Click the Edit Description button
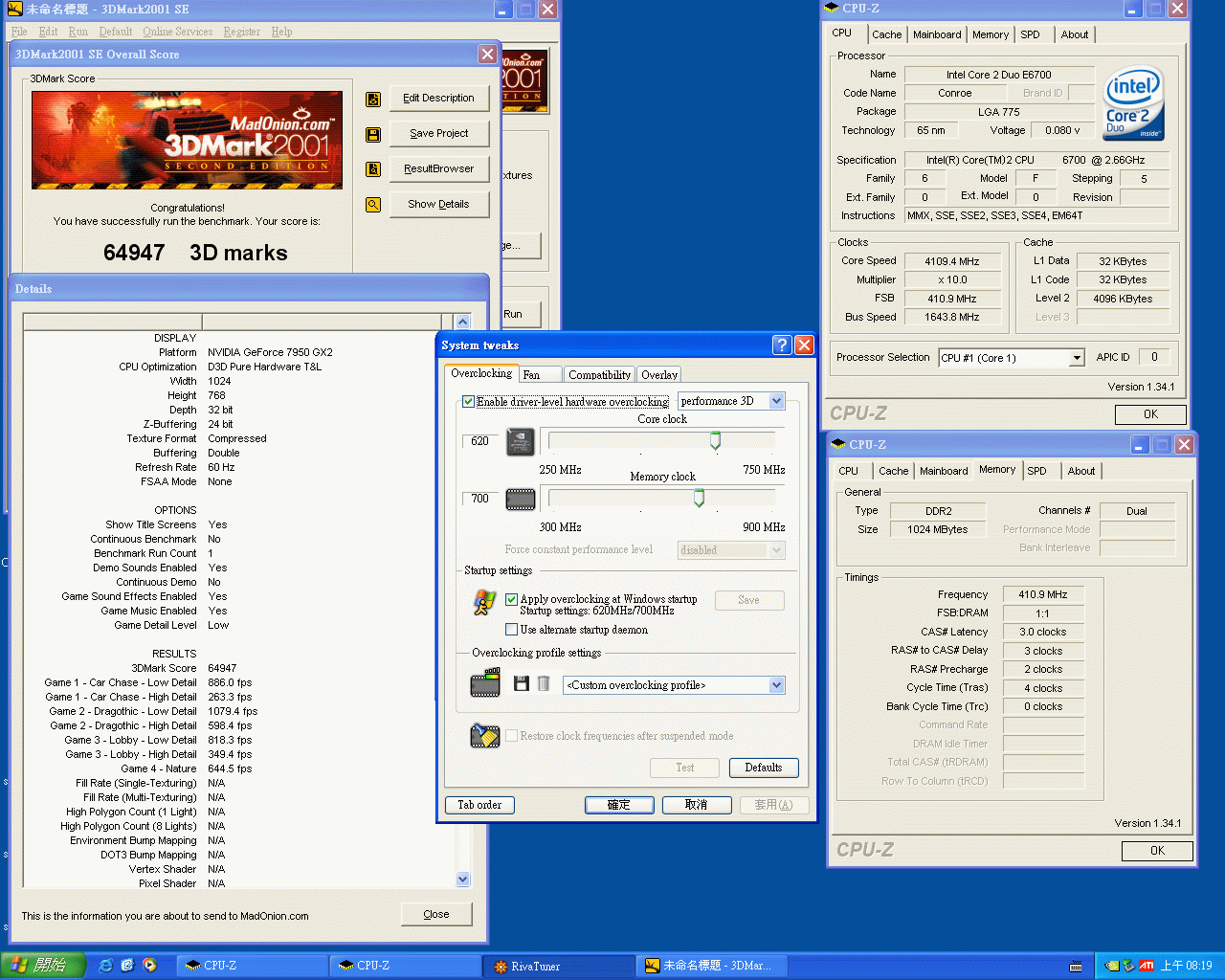 tap(439, 99)
